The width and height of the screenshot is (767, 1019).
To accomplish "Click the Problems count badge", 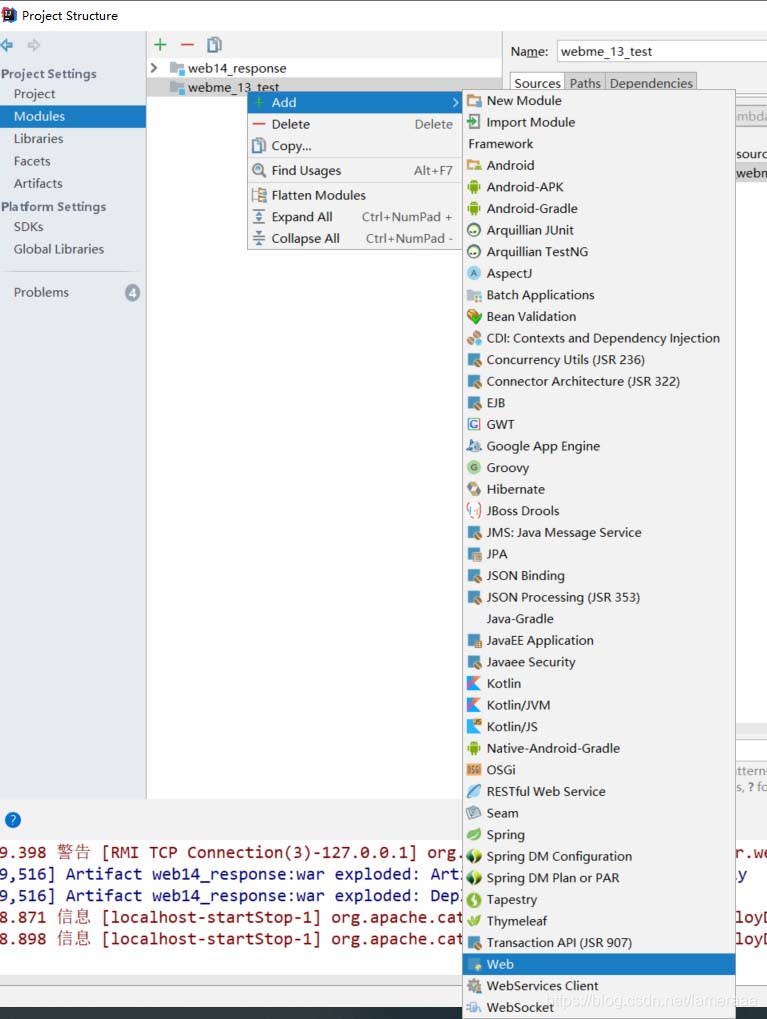I will click(x=132, y=293).
